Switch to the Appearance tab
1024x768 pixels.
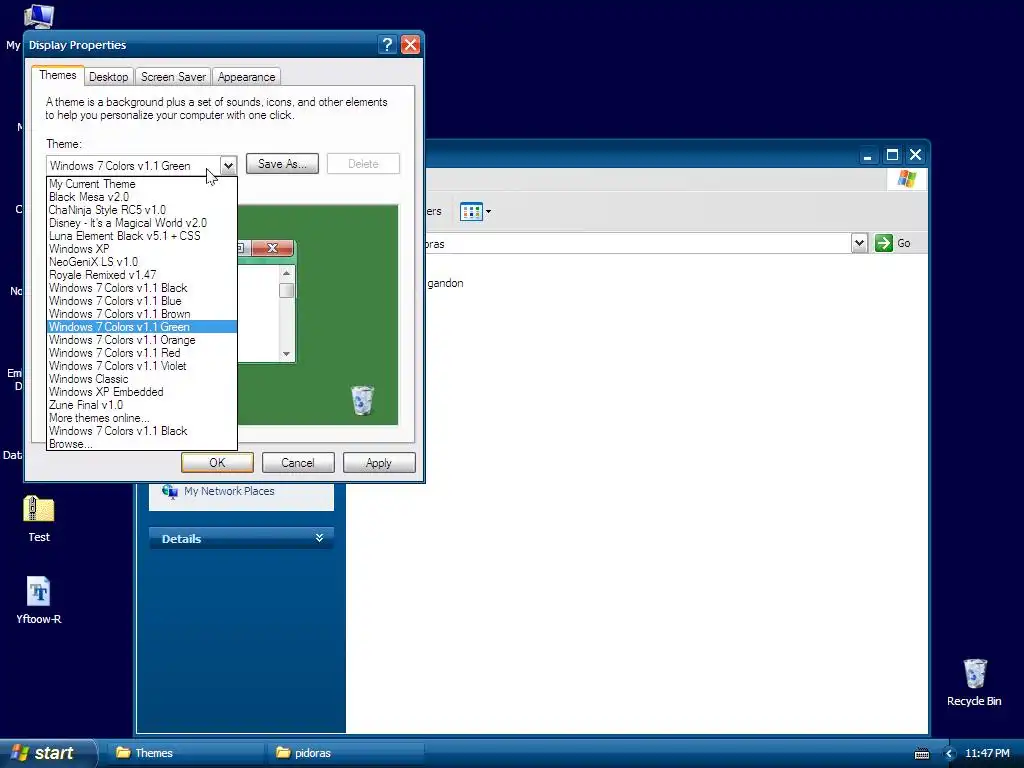pyautogui.click(x=246, y=76)
